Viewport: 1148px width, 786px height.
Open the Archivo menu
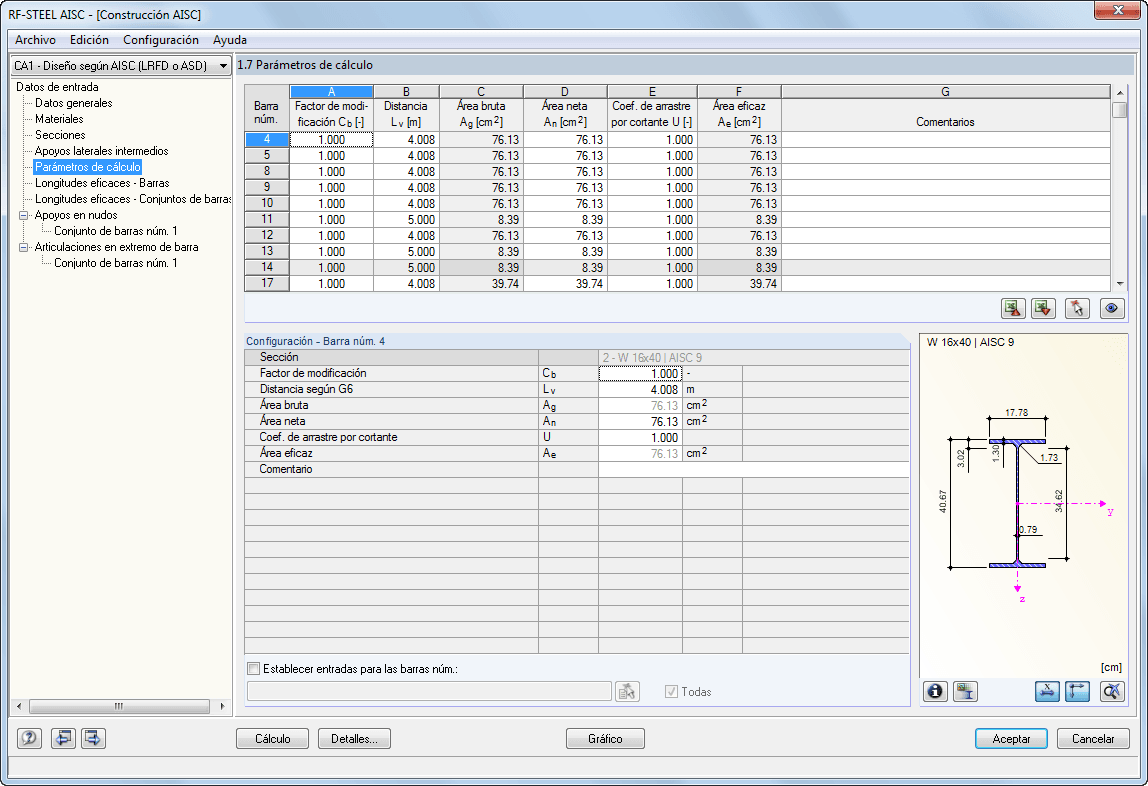[x=35, y=40]
